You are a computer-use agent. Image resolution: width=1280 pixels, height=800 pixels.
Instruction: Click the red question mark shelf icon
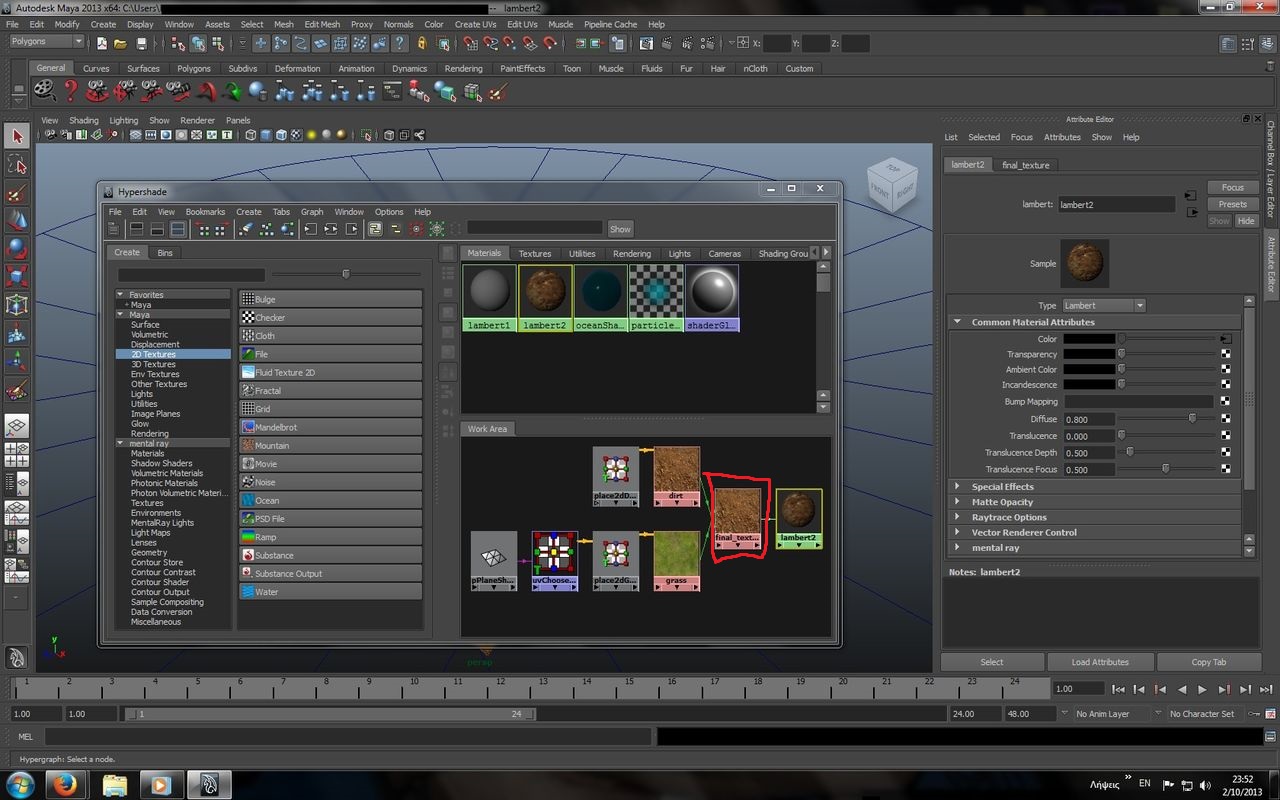coord(70,91)
